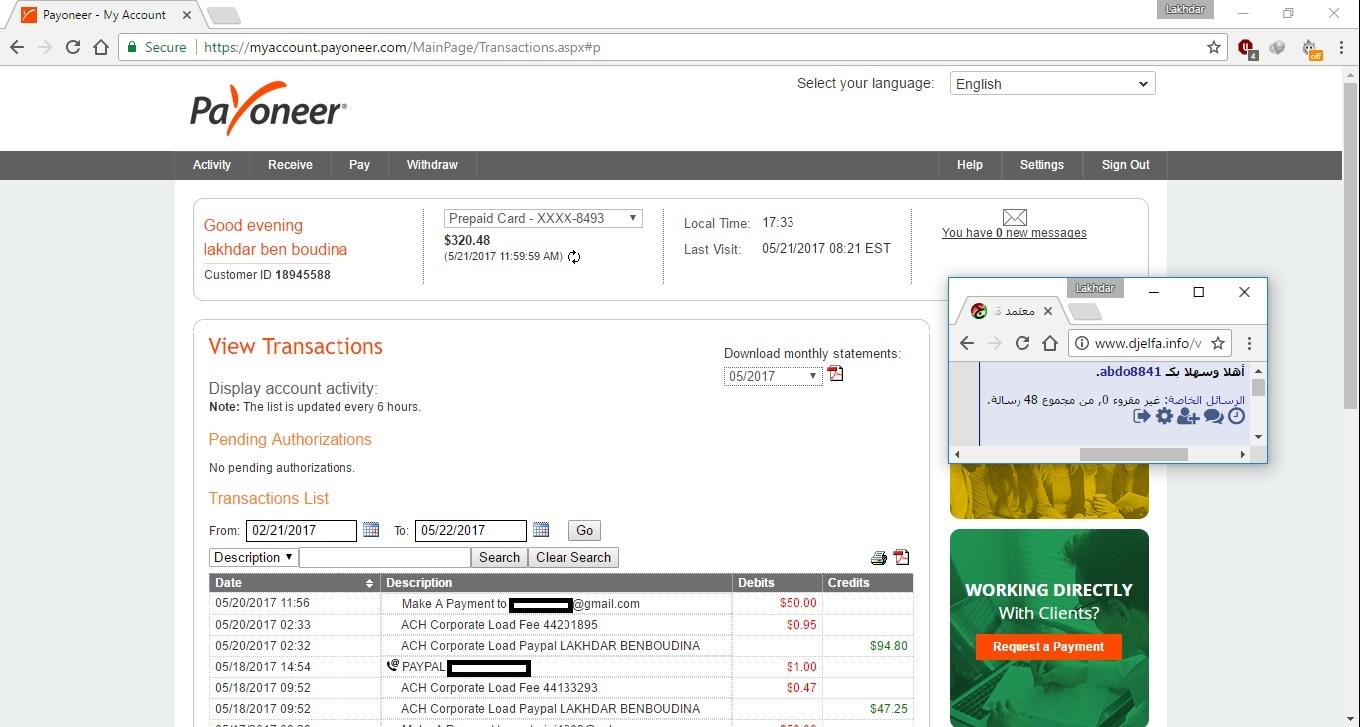Click the Clear Search button
This screenshot has height=727, width=1360.
pos(574,557)
